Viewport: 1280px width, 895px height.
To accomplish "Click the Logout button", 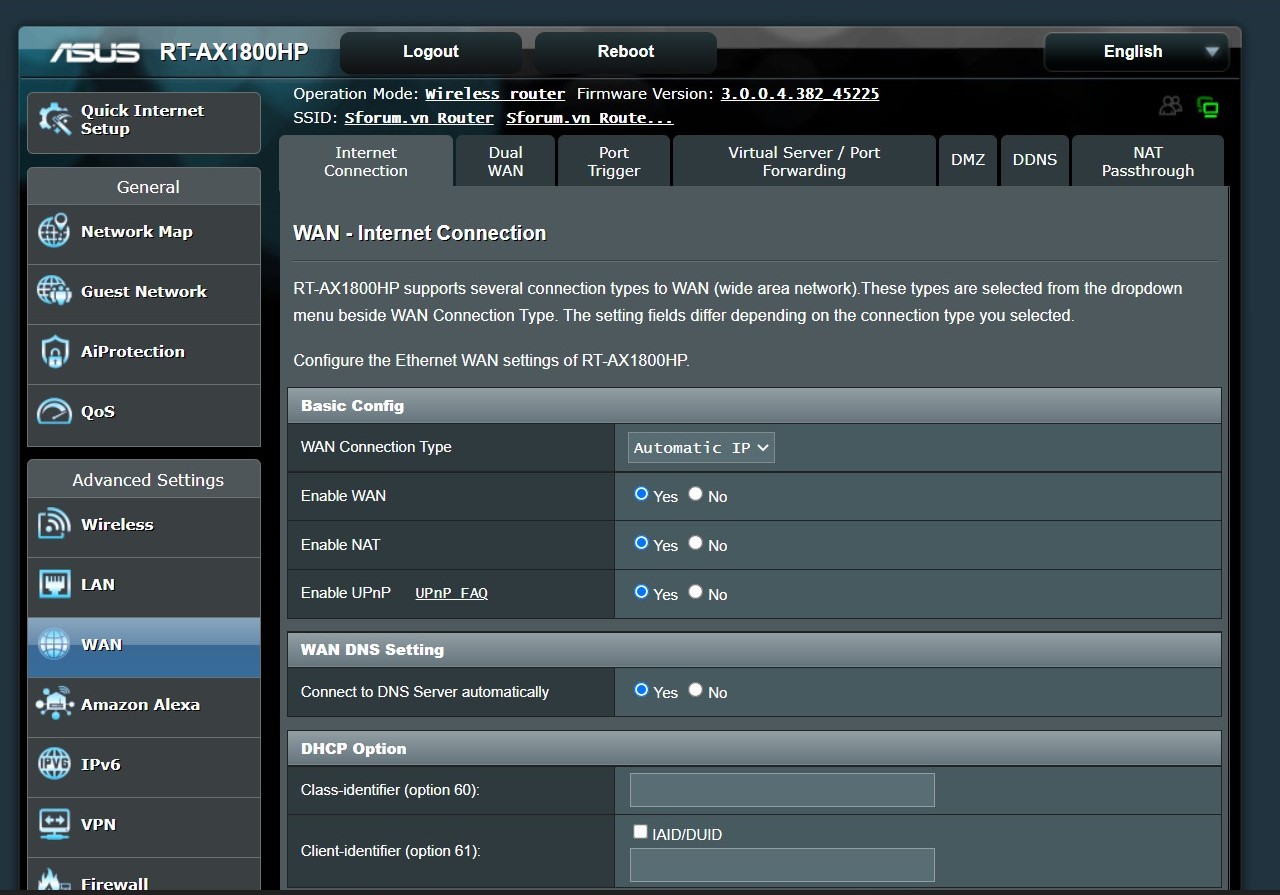I will pos(431,52).
